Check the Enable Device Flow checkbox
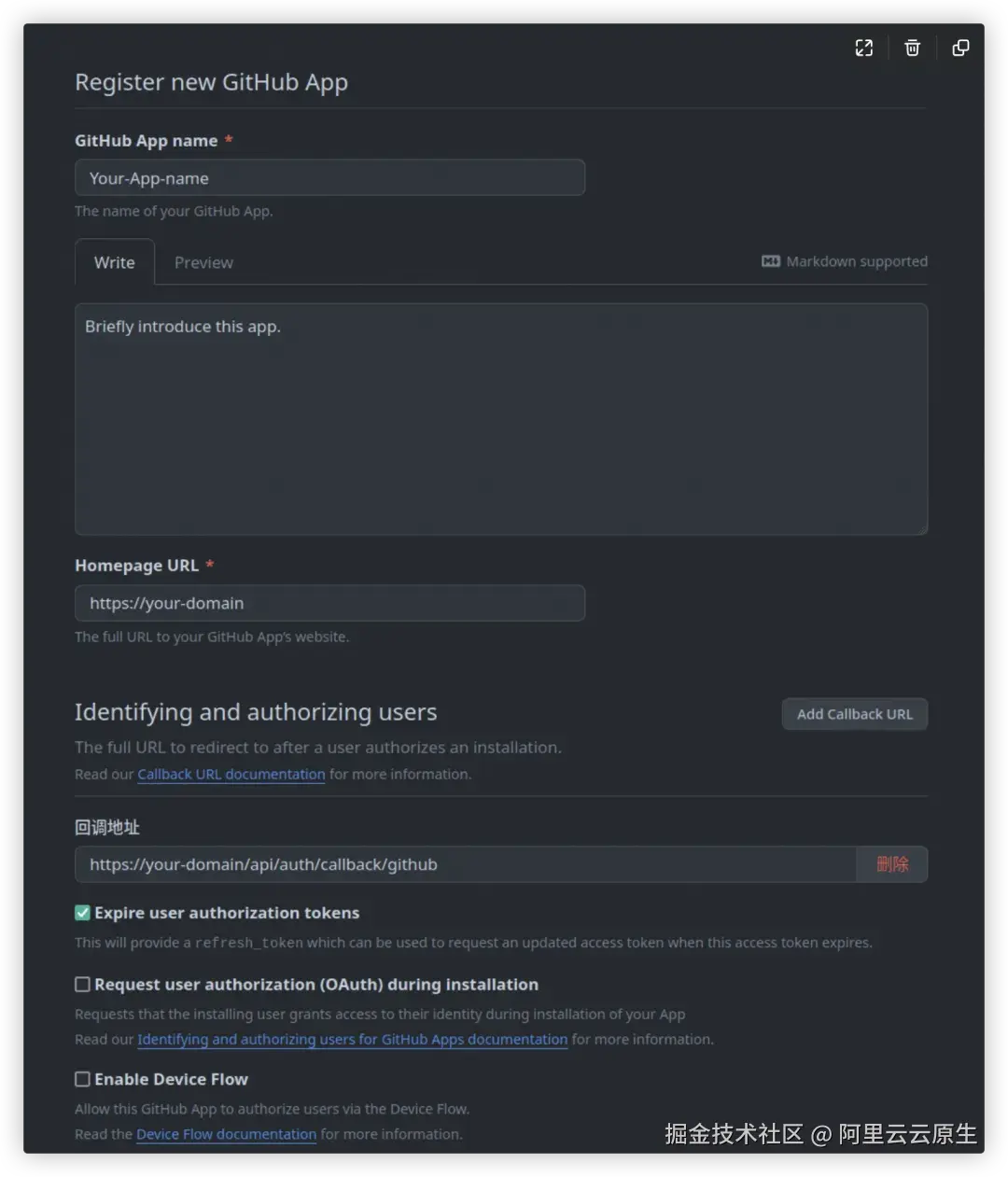Image resolution: width=1008 pixels, height=1177 pixels. pos(83,1080)
